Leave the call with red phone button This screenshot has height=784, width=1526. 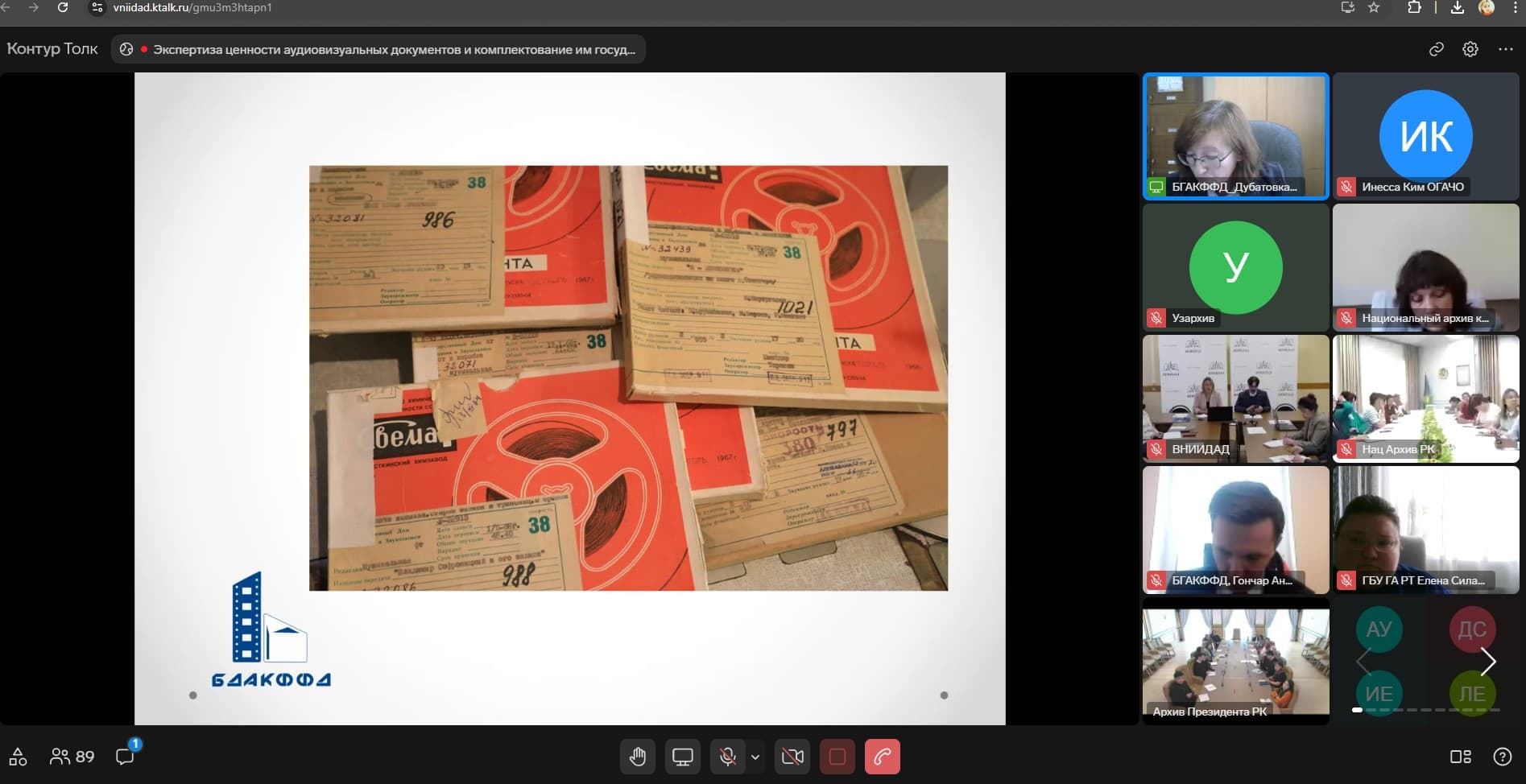pyautogui.click(x=882, y=757)
